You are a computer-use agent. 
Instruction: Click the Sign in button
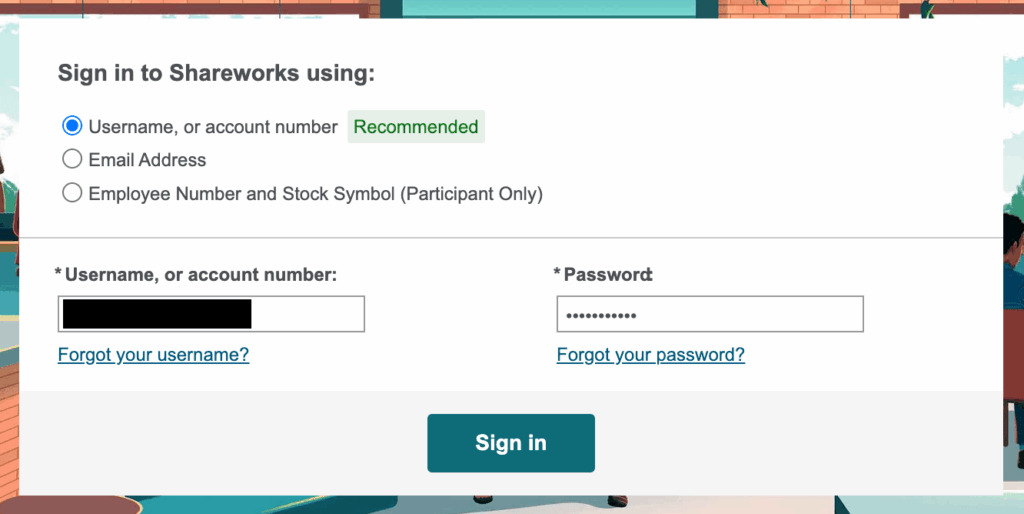tap(511, 443)
